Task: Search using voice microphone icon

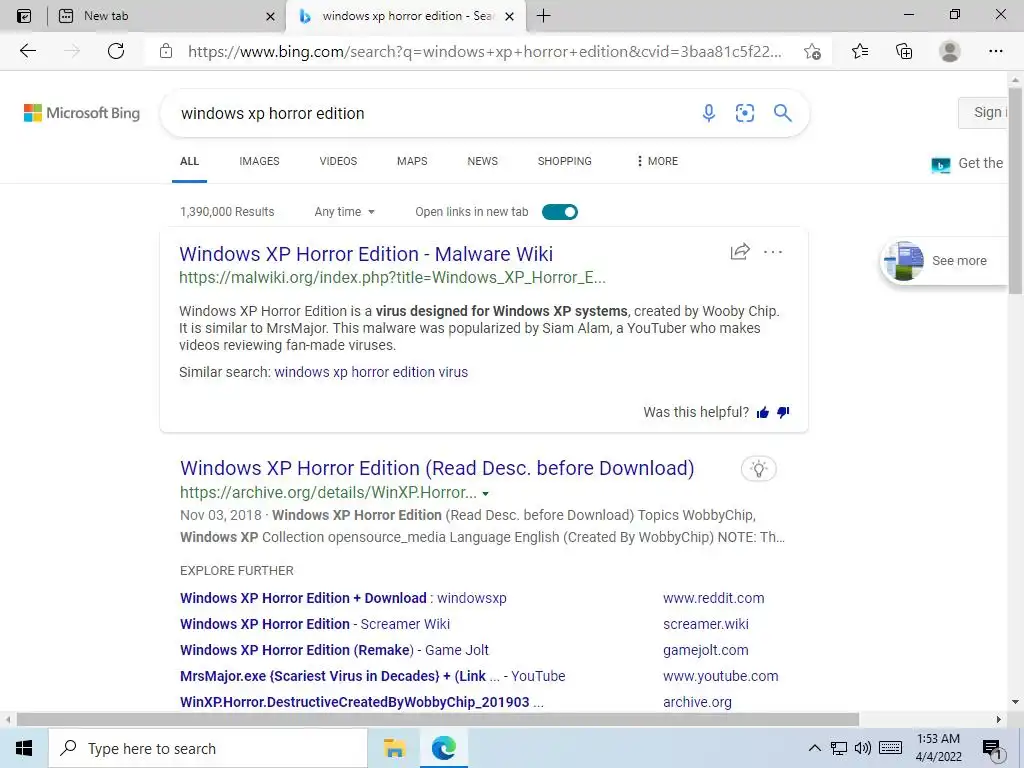Action: (709, 113)
